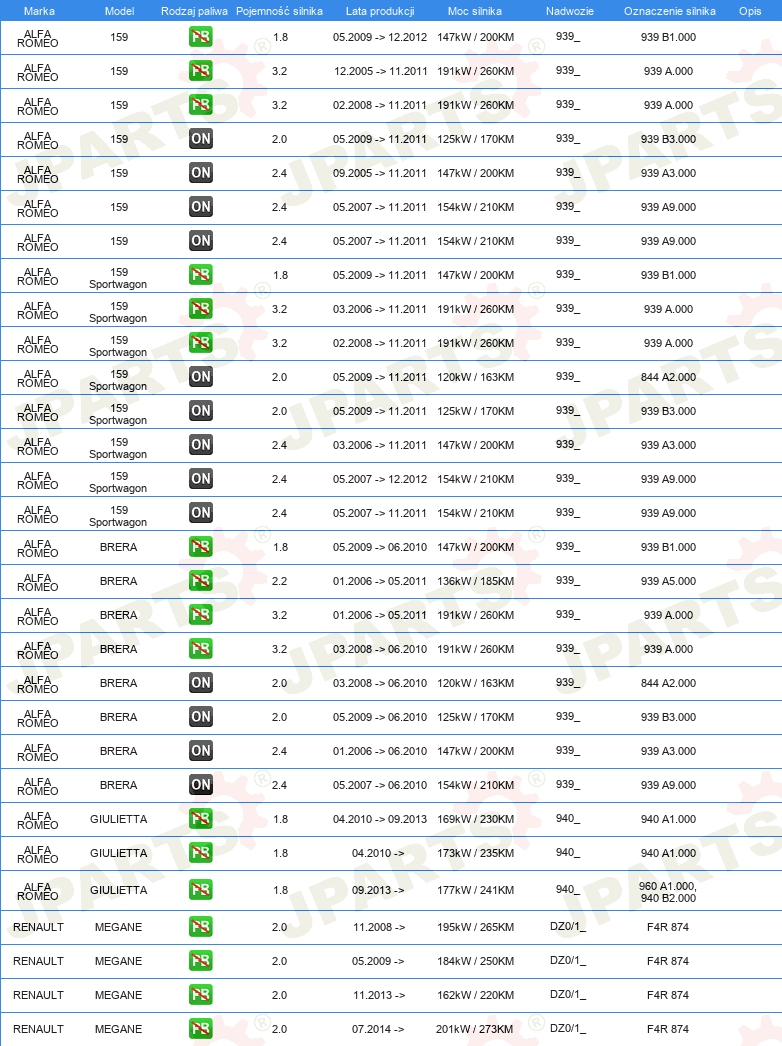This screenshot has width=782, height=1046.
Task: Click petrol icon for MEGANE 201kW / 273KM
Action: tap(201, 1029)
